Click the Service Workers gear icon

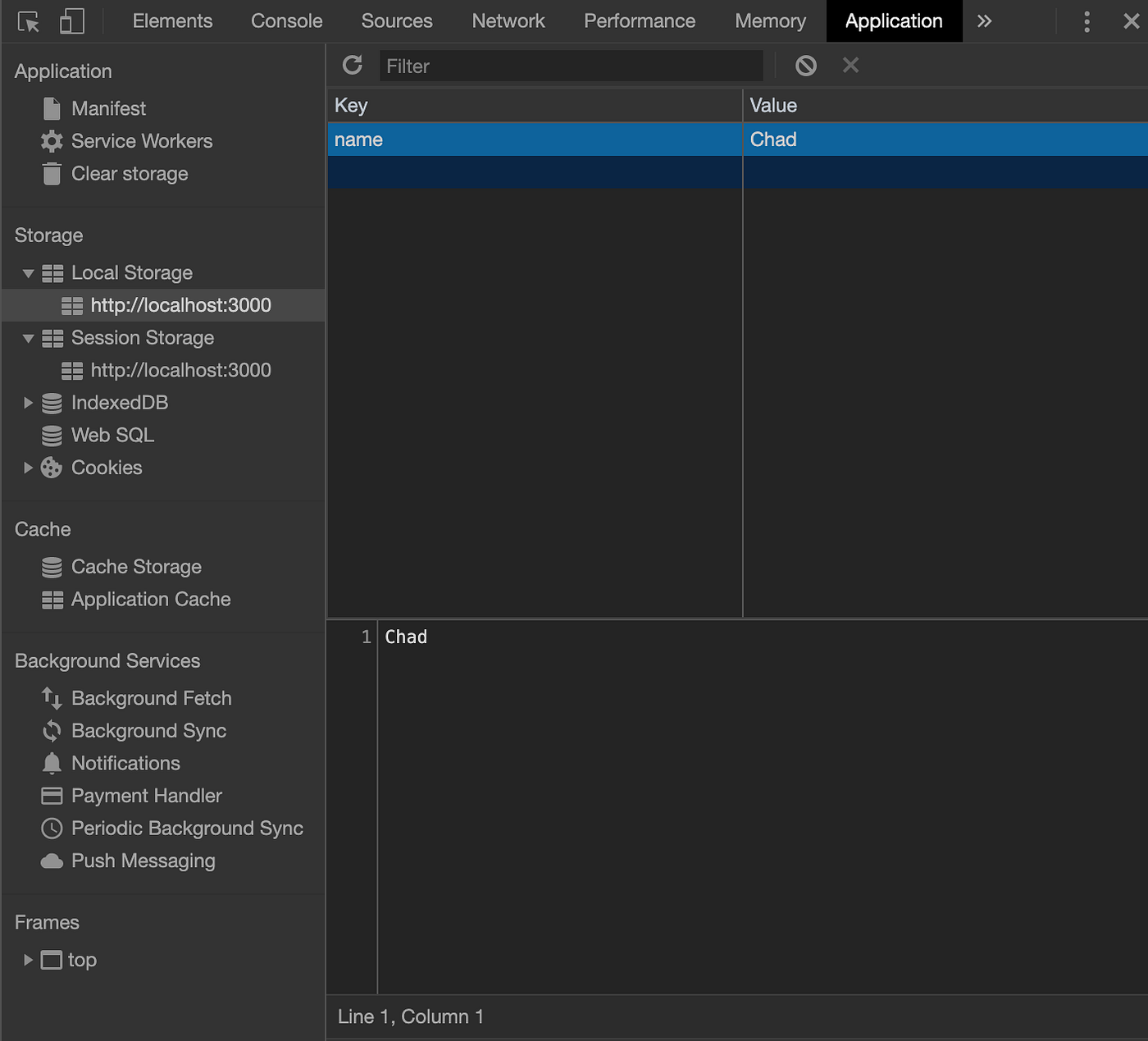tap(52, 141)
